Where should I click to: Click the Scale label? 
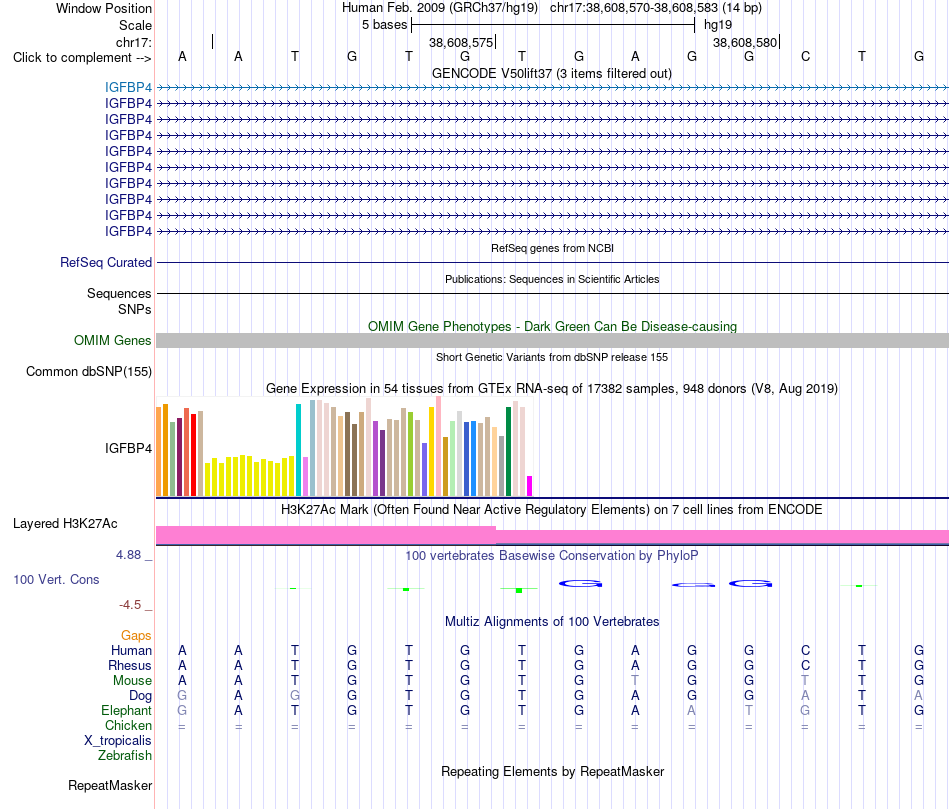click(x=135, y=25)
